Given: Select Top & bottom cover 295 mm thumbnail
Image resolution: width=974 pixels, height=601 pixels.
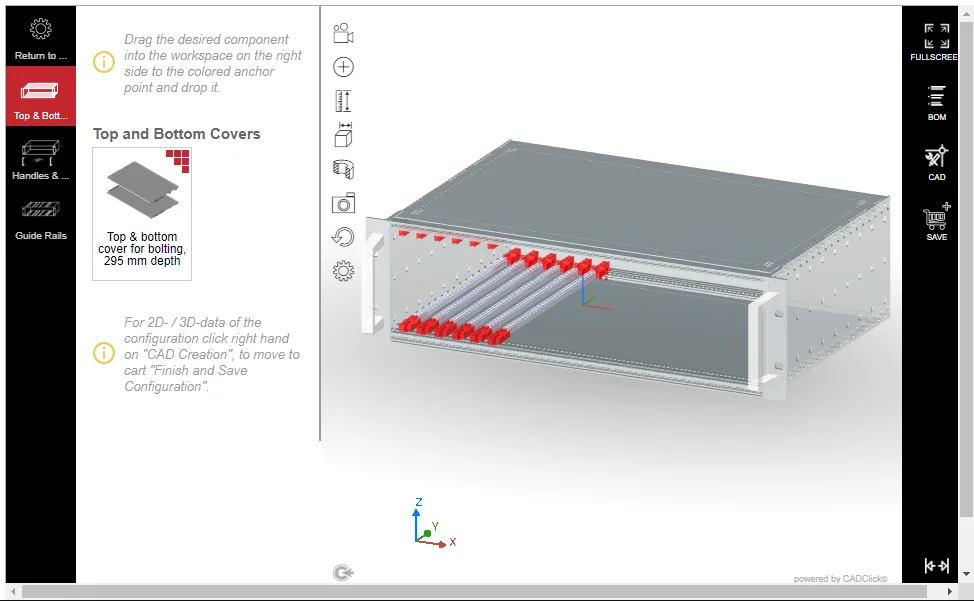Looking at the screenshot, I should click(x=142, y=213).
